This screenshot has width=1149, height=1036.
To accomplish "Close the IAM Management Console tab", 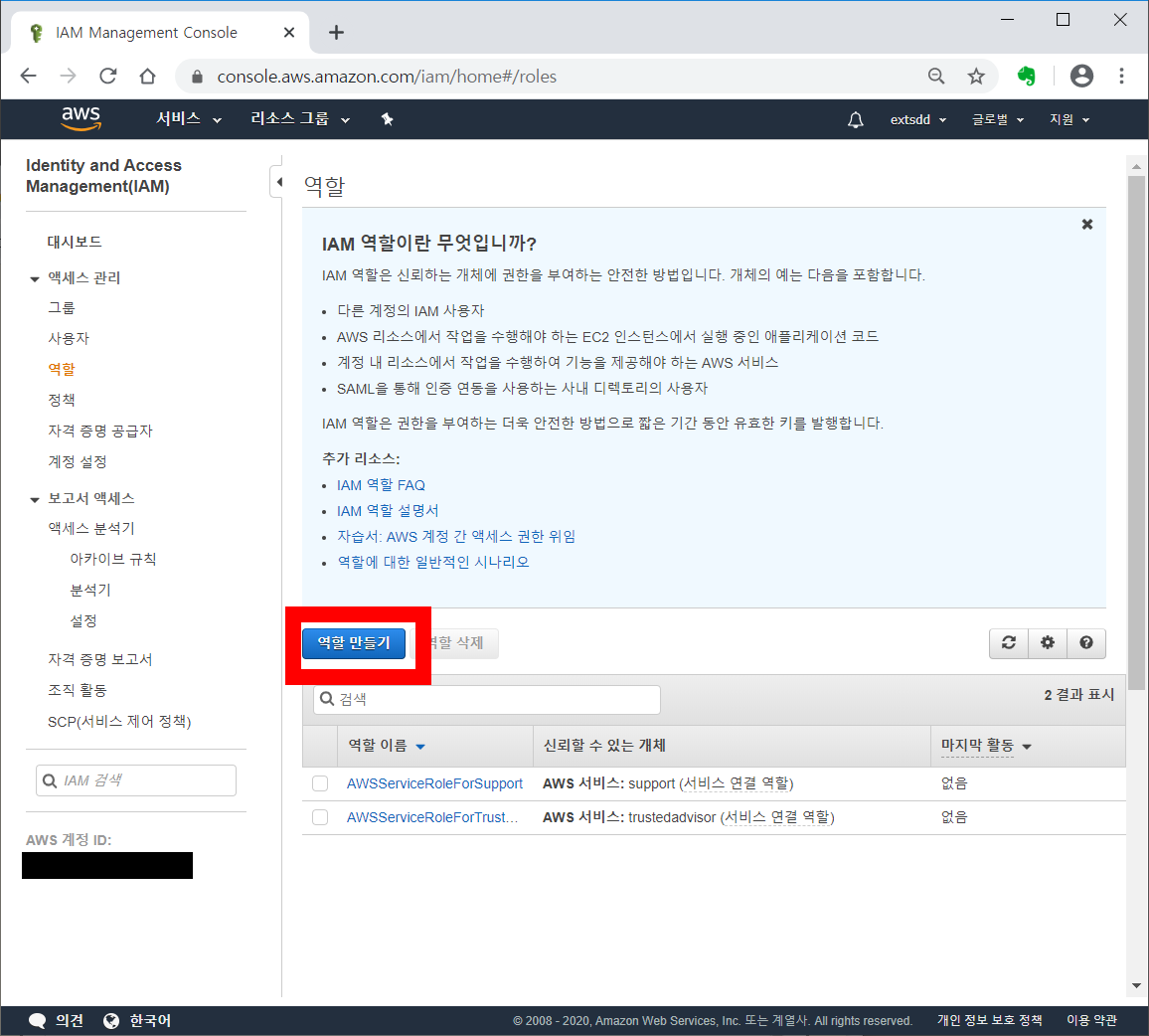I will coord(288,33).
